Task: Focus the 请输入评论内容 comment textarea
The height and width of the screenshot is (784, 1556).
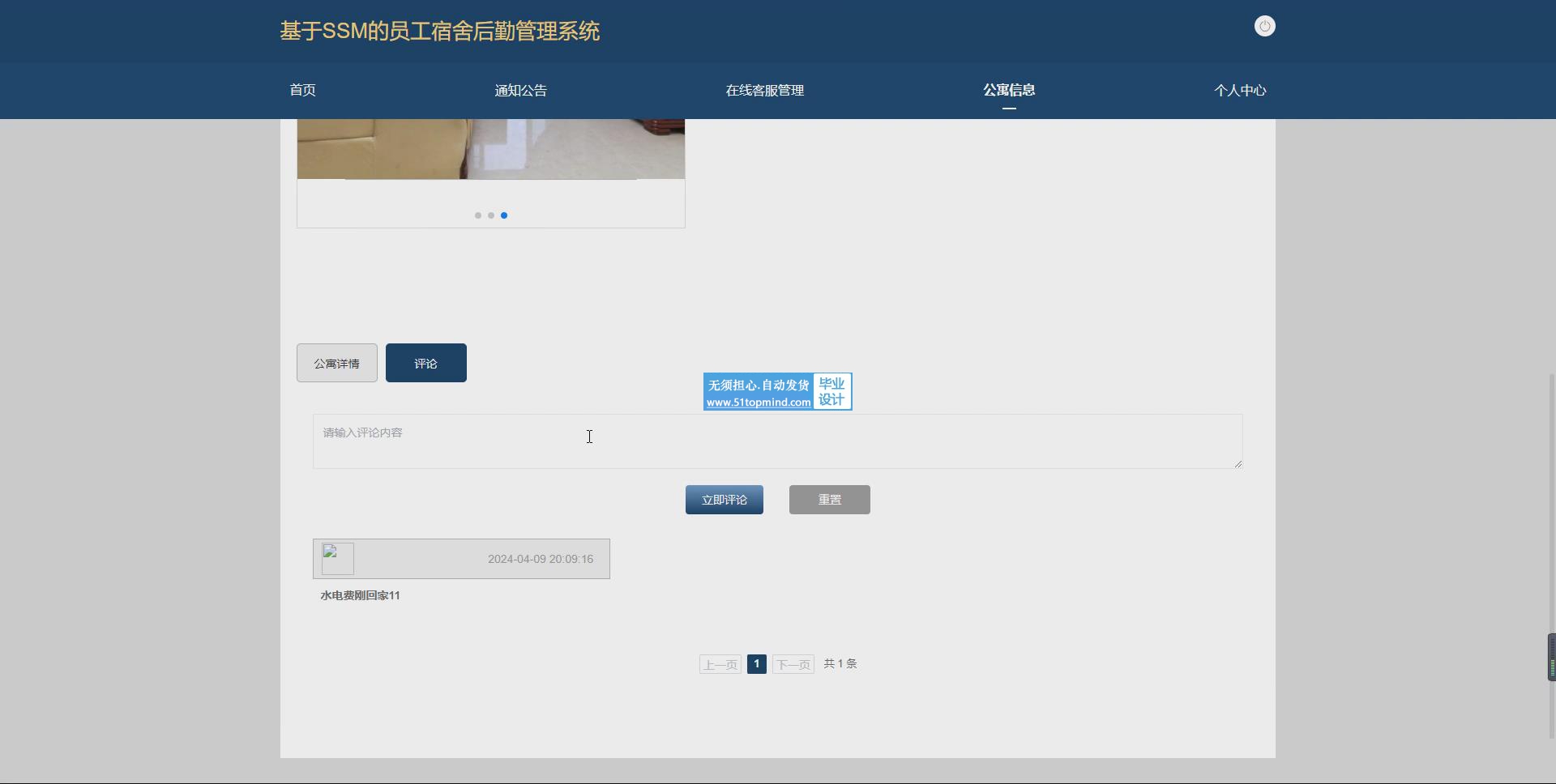Action: pos(778,441)
